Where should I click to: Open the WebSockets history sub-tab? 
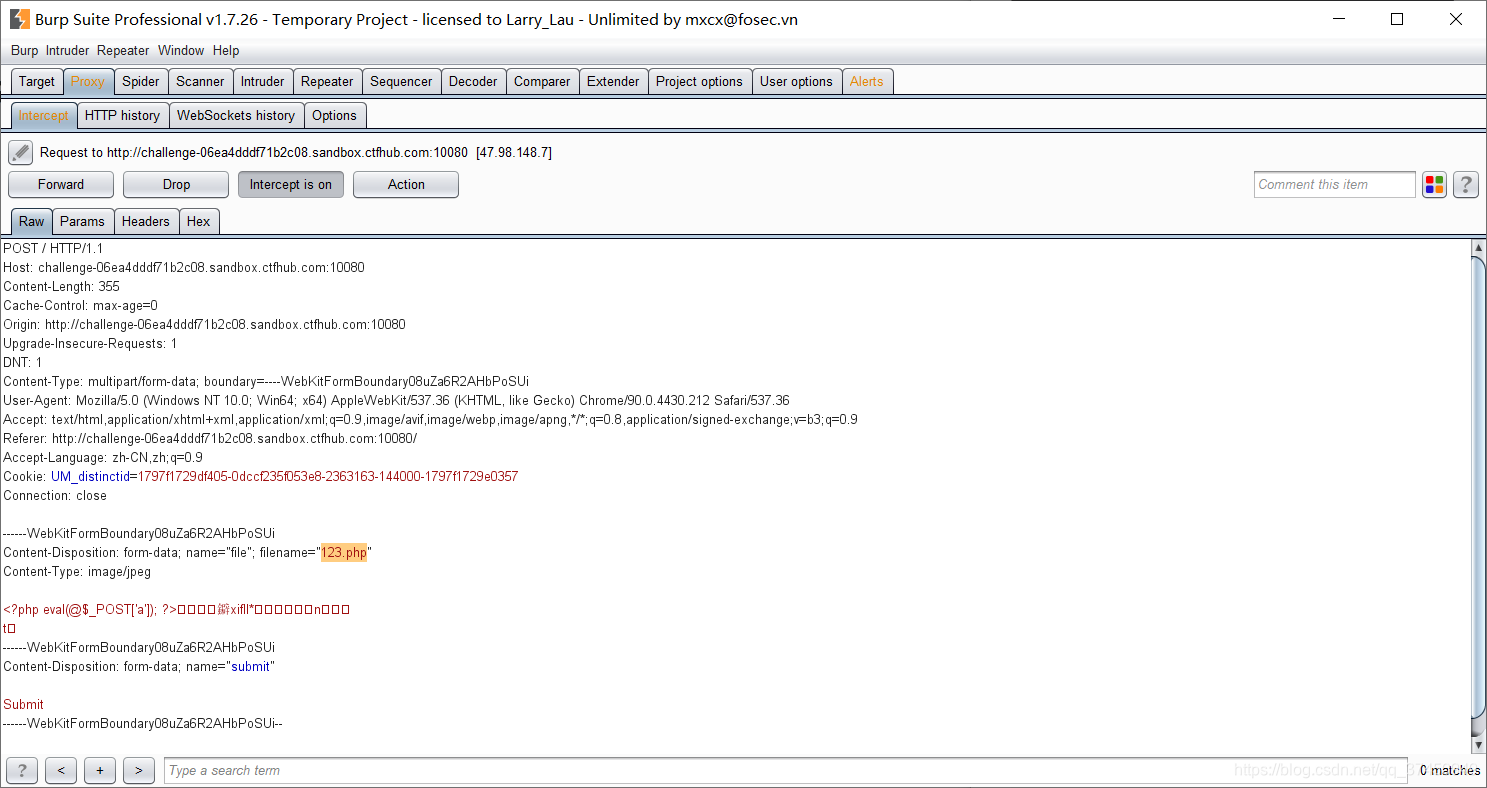point(236,115)
